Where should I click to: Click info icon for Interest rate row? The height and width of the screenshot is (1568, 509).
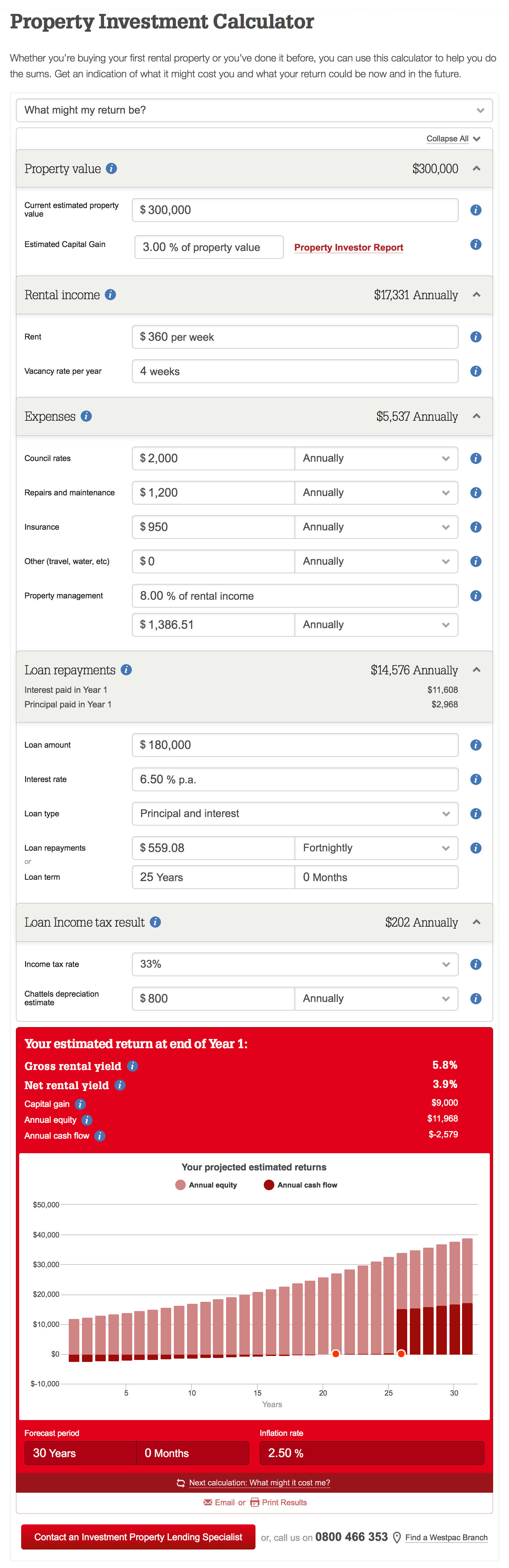476,779
